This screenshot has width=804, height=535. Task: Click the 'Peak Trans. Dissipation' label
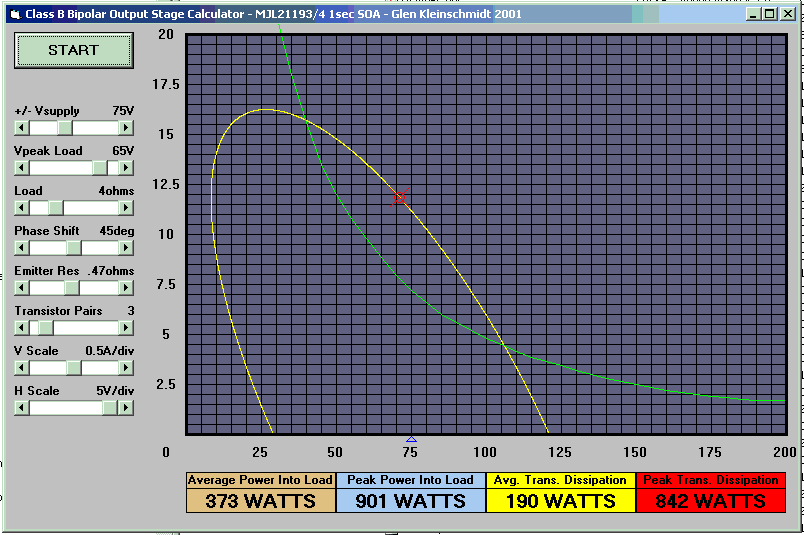click(x=711, y=480)
